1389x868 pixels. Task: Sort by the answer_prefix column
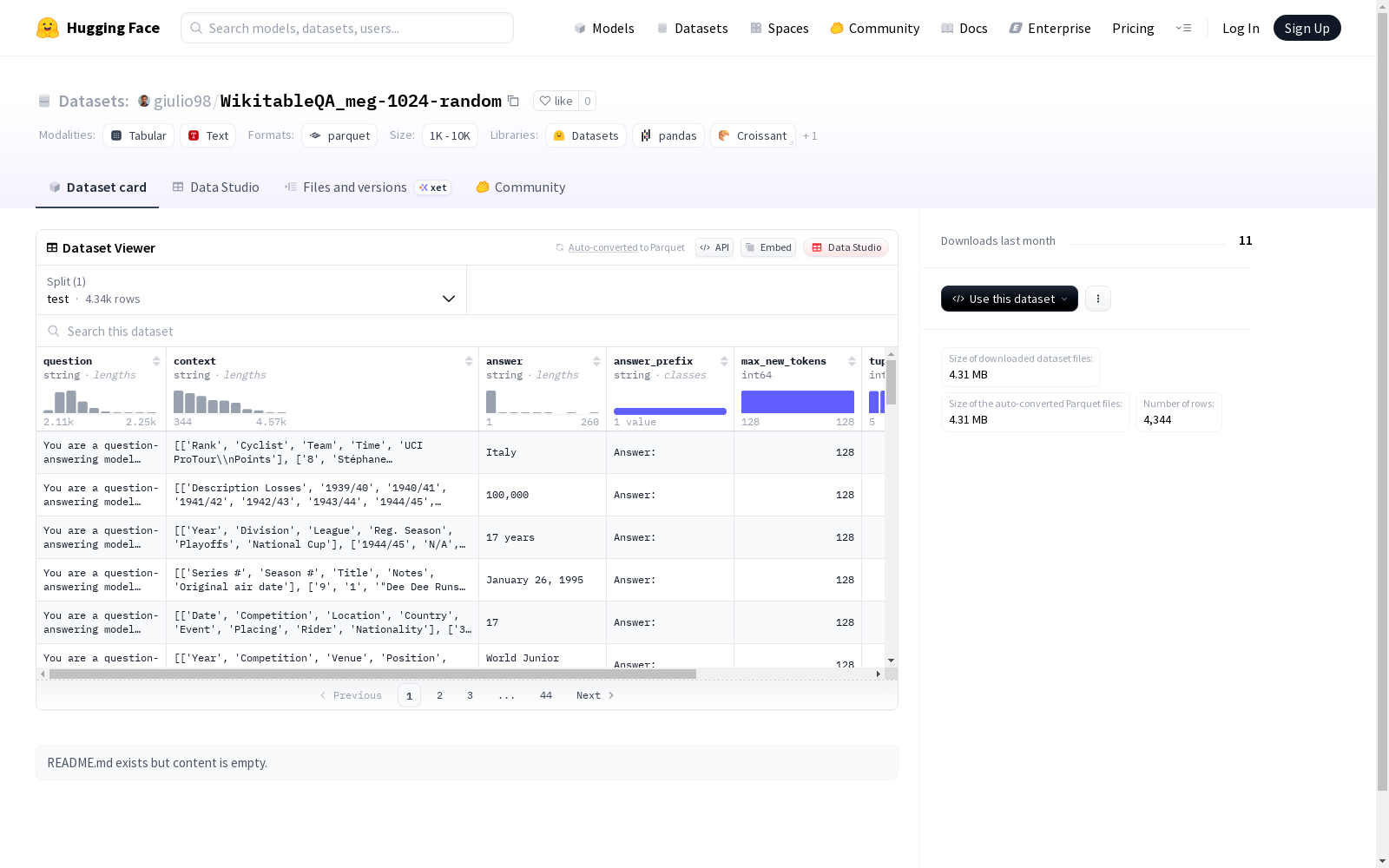coord(724,361)
